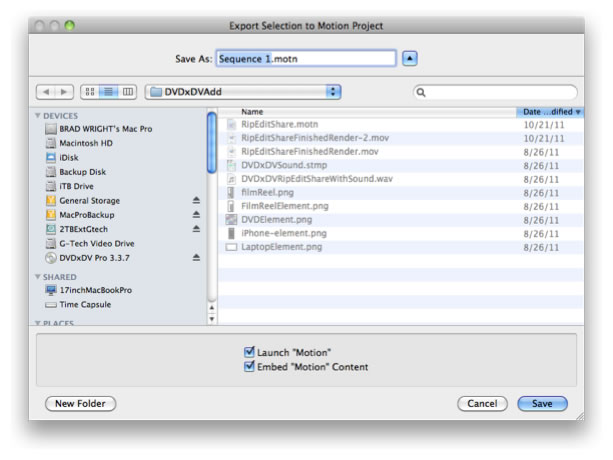The height and width of the screenshot is (460, 613).
Task: Click the search field
Action: pyautogui.click(x=495, y=93)
